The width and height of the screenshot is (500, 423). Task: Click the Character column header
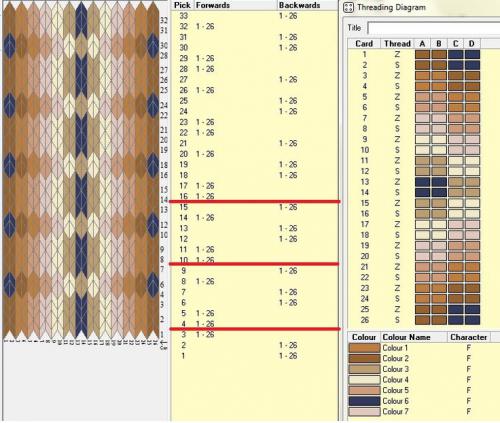coord(469,337)
